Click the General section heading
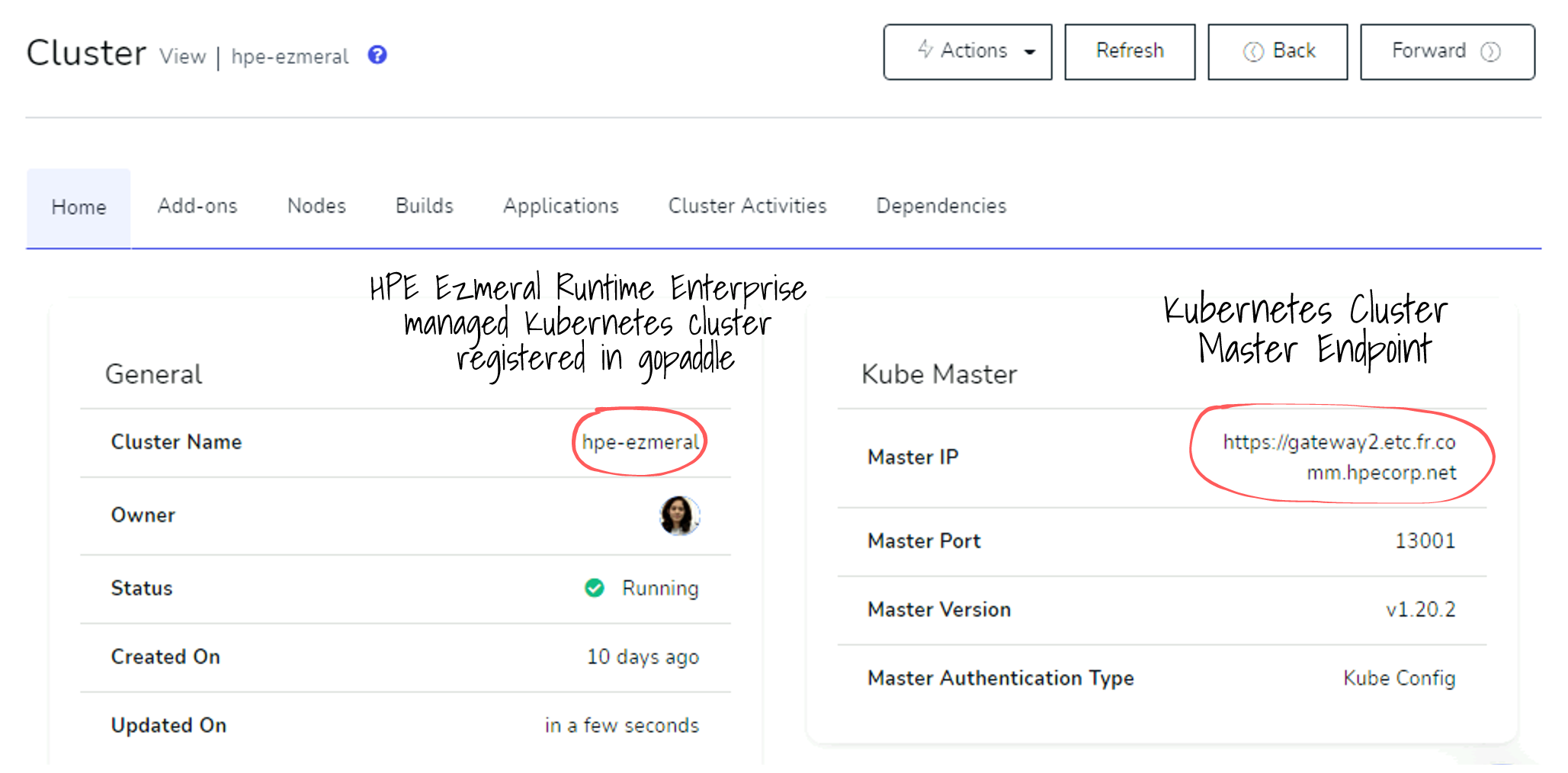 153,374
